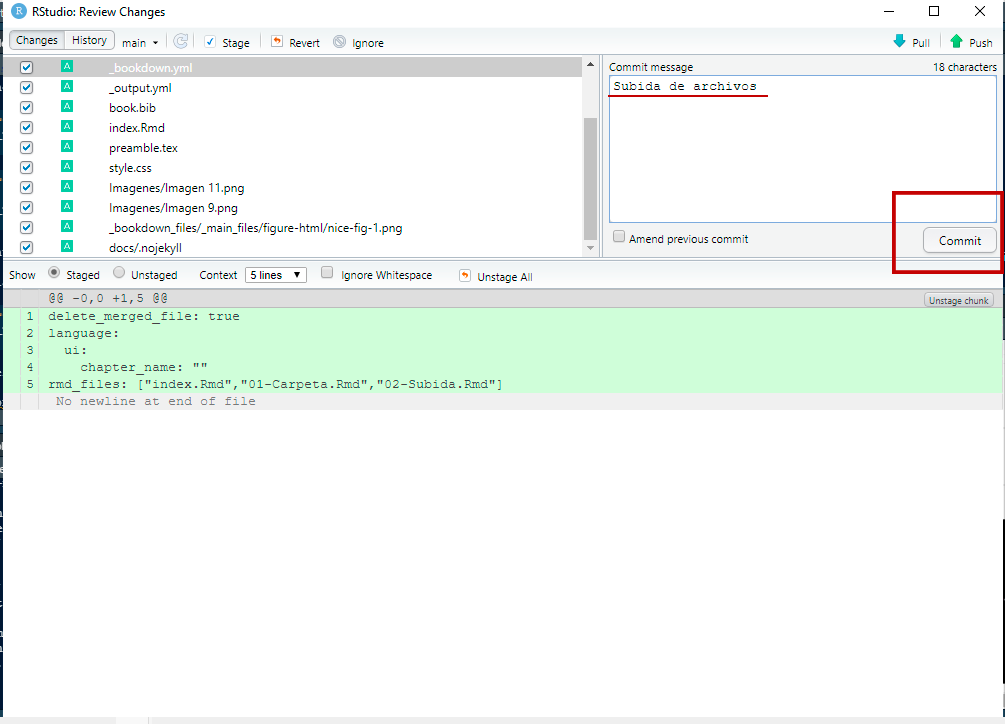Click the Push label
This screenshot has width=1005, height=724.
981,43
